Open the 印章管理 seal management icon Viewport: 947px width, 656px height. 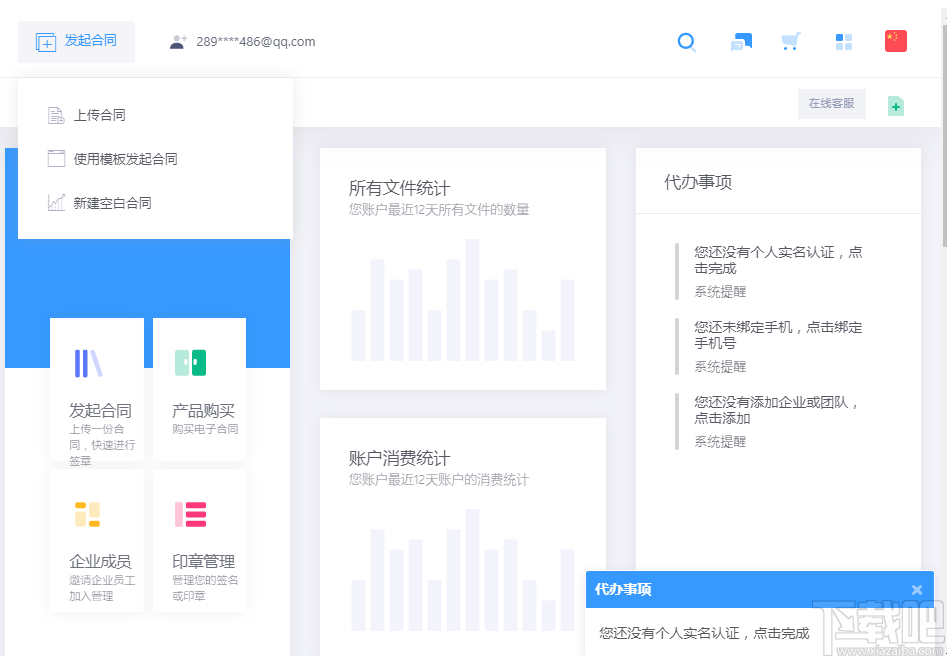tap(190, 513)
